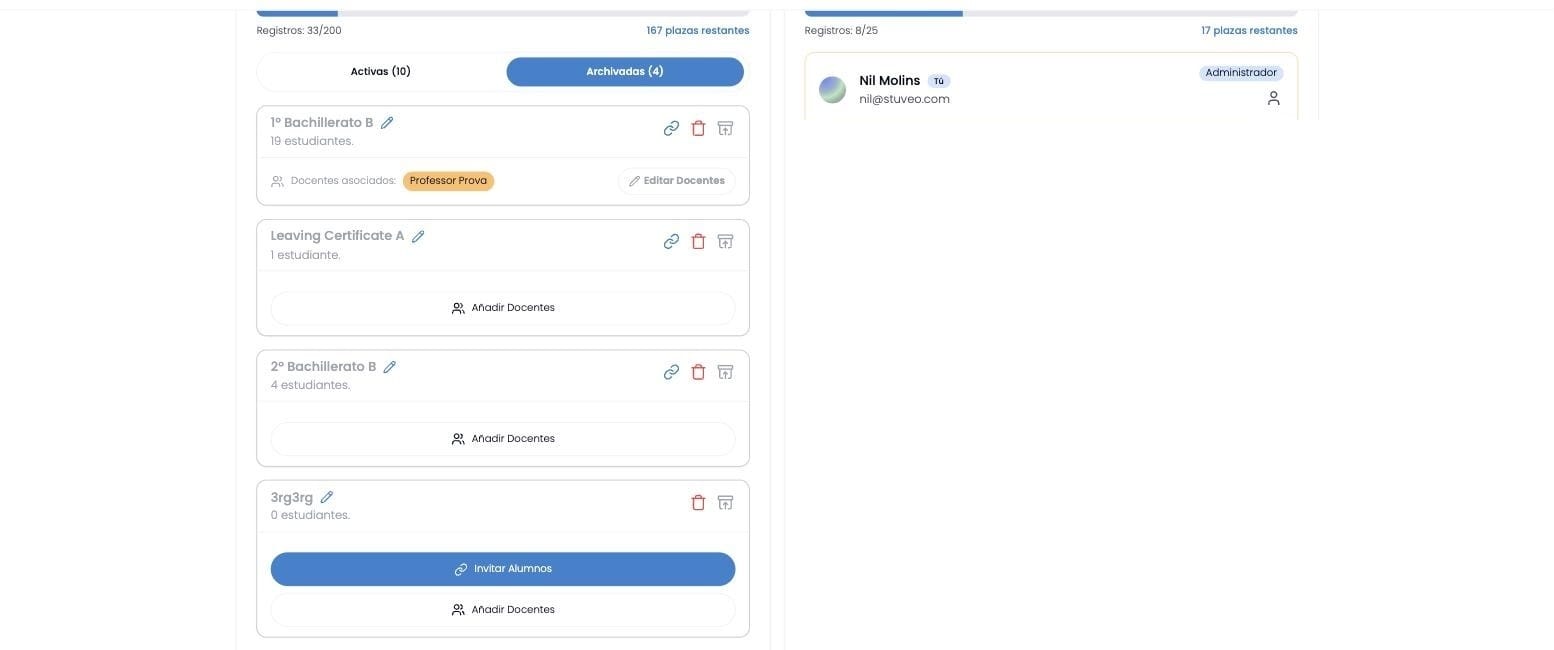The height and width of the screenshot is (650, 1554).
Task: Delete the 1º Bachillerato B class
Action: point(698,128)
